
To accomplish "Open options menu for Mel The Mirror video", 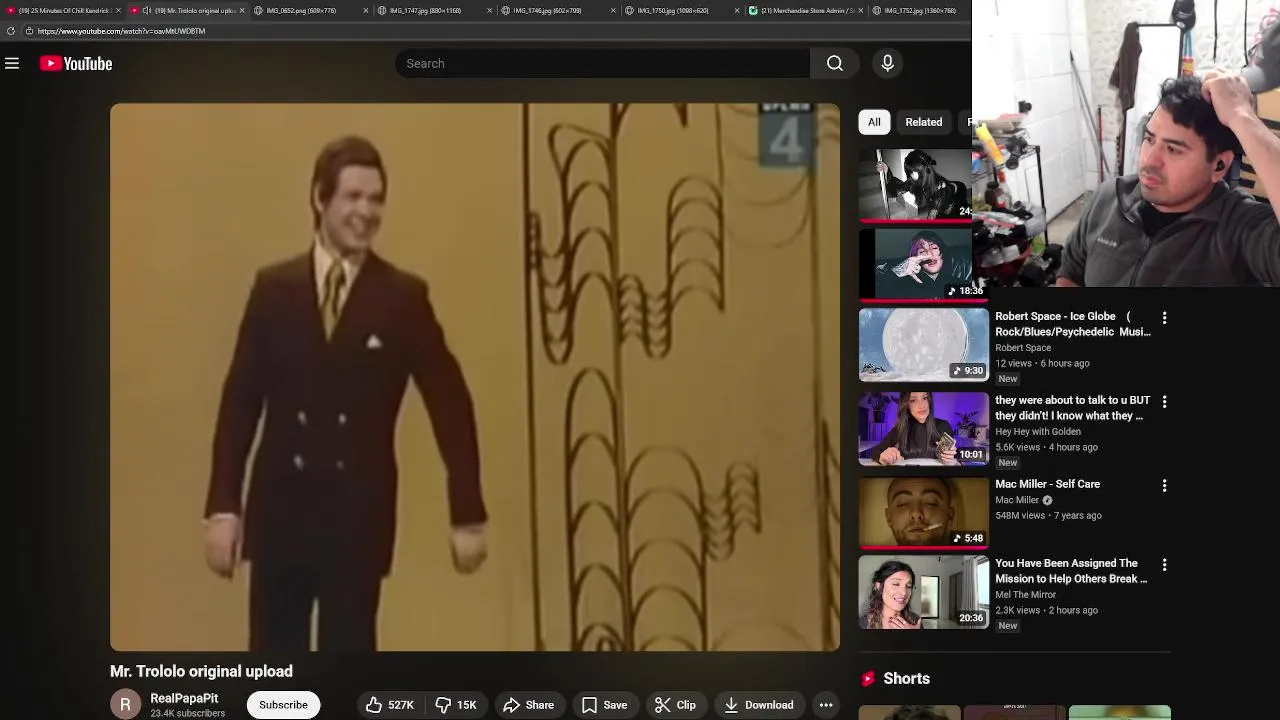I will (x=1164, y=565).
